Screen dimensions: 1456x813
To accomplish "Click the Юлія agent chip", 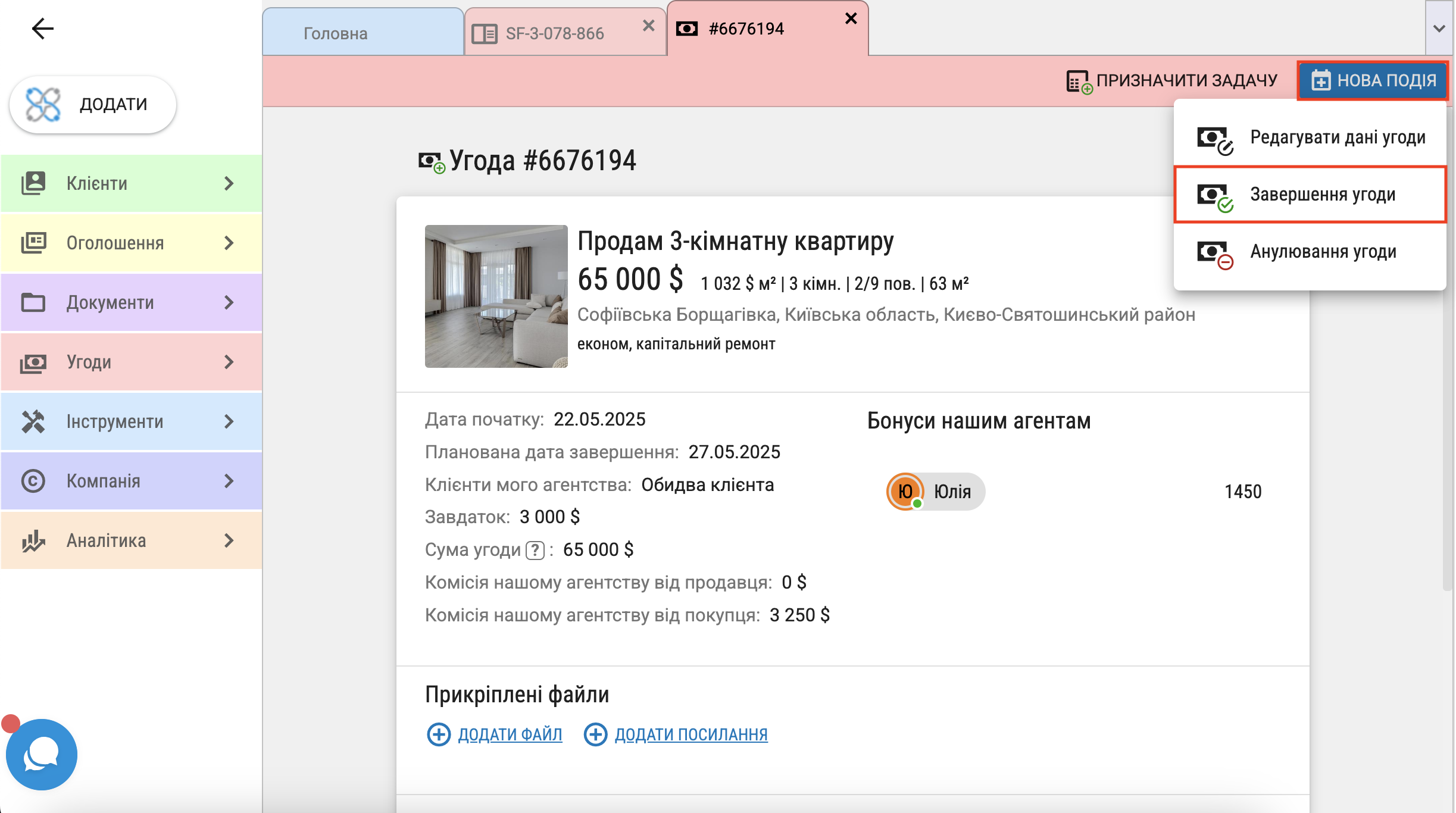I will (935, 491).
